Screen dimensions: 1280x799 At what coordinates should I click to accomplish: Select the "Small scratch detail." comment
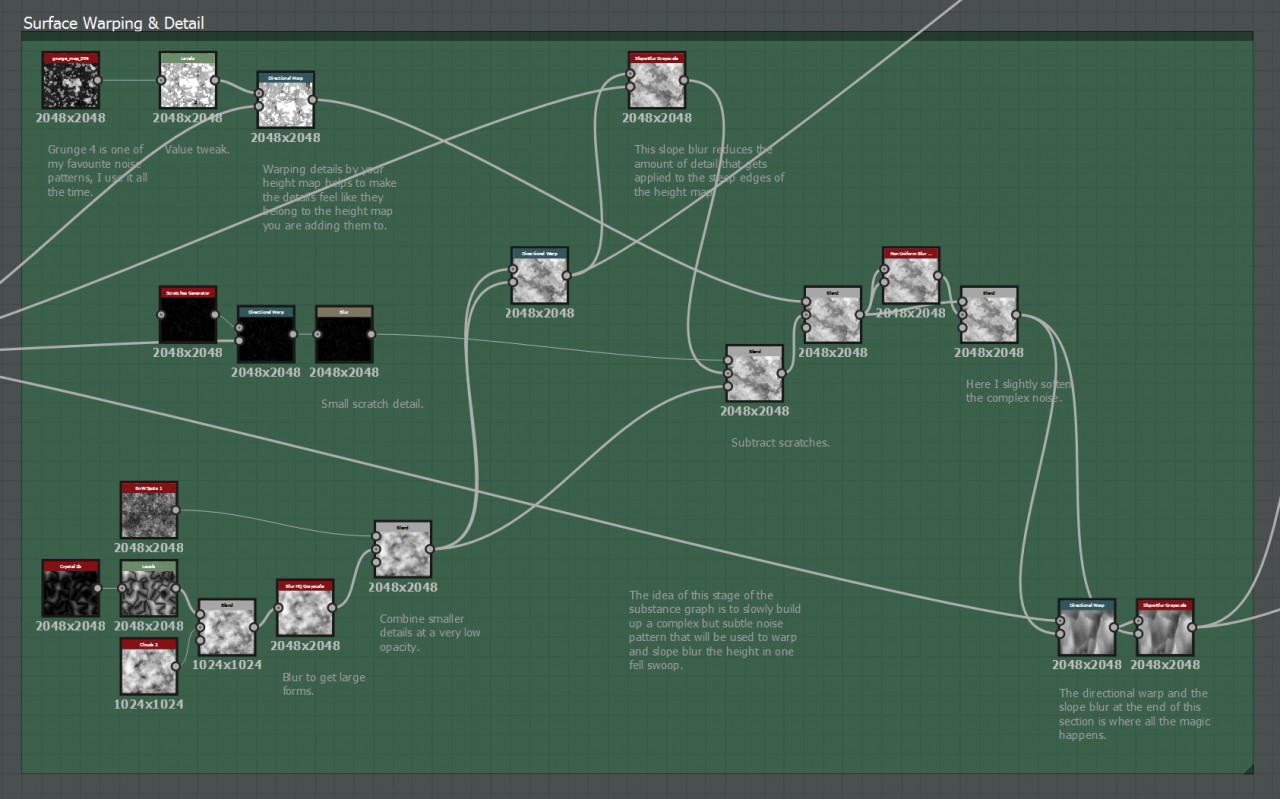click(x=372, y=405)
